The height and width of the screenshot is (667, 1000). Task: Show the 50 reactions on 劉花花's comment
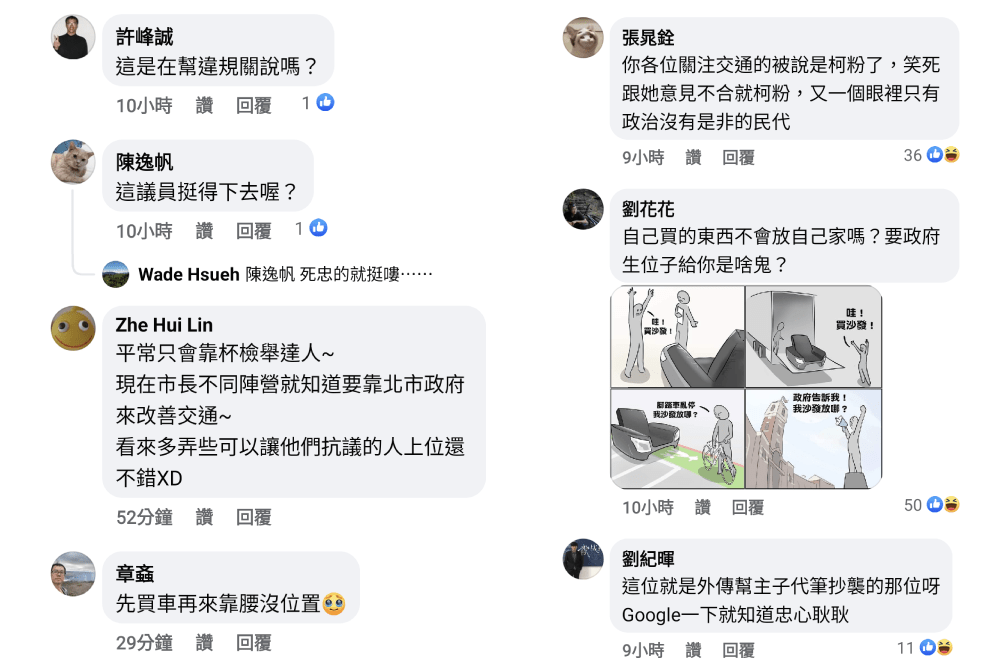coord(932,505)
